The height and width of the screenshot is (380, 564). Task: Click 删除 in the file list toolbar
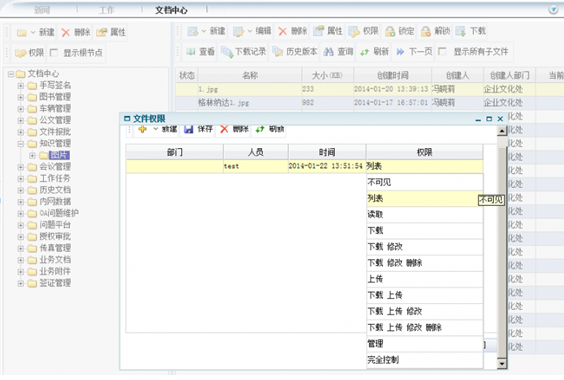[x=293, y=31]
